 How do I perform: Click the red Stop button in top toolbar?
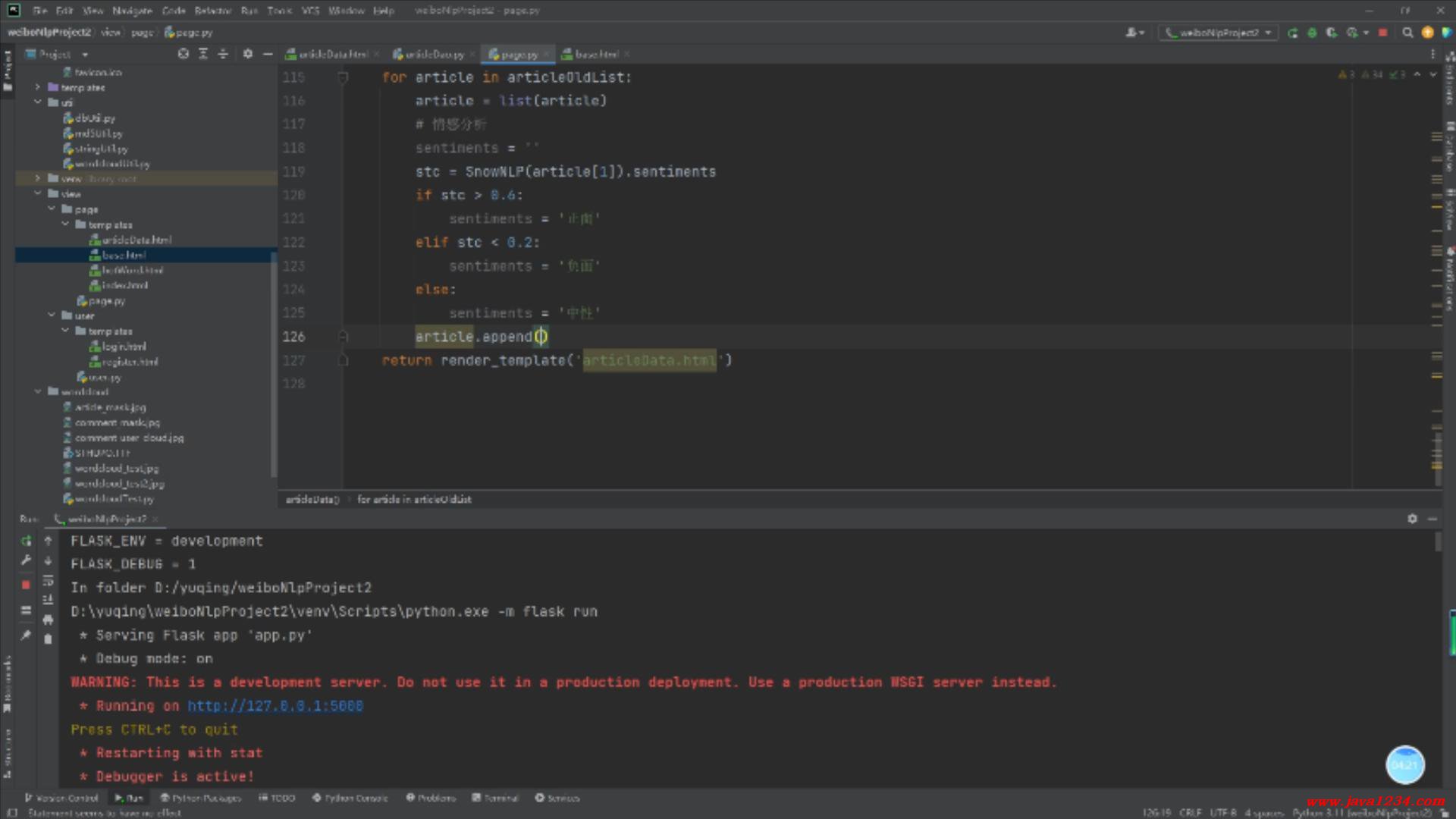1382,33
